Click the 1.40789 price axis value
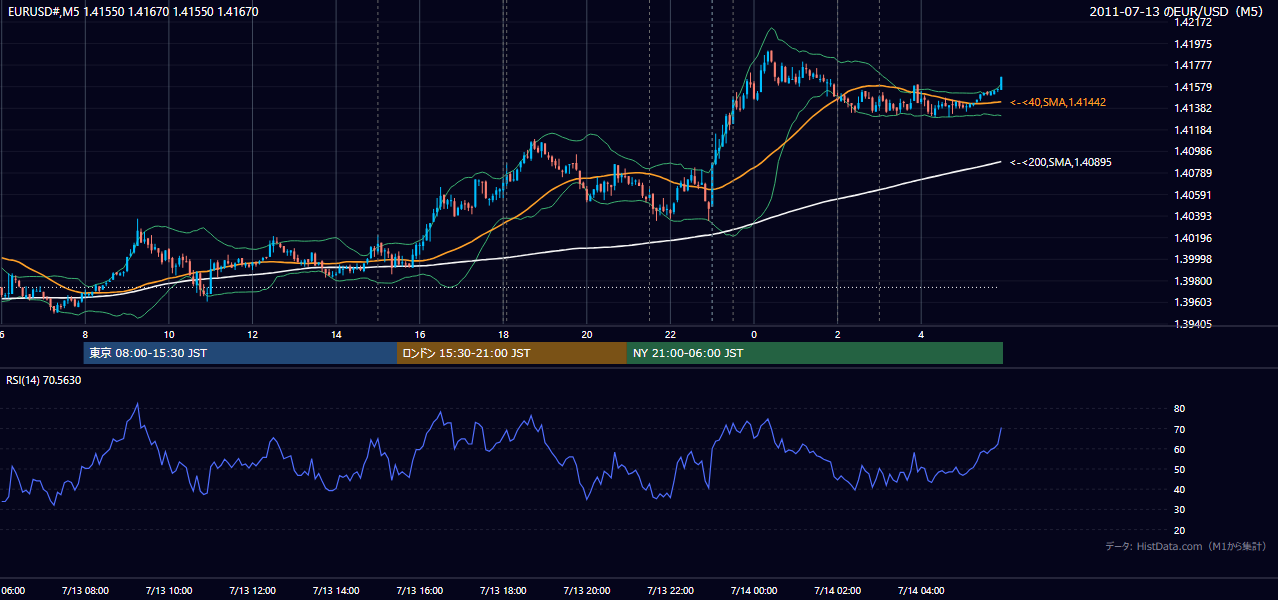Viewport: 1278px width, 600px height. click(1195, 173)
